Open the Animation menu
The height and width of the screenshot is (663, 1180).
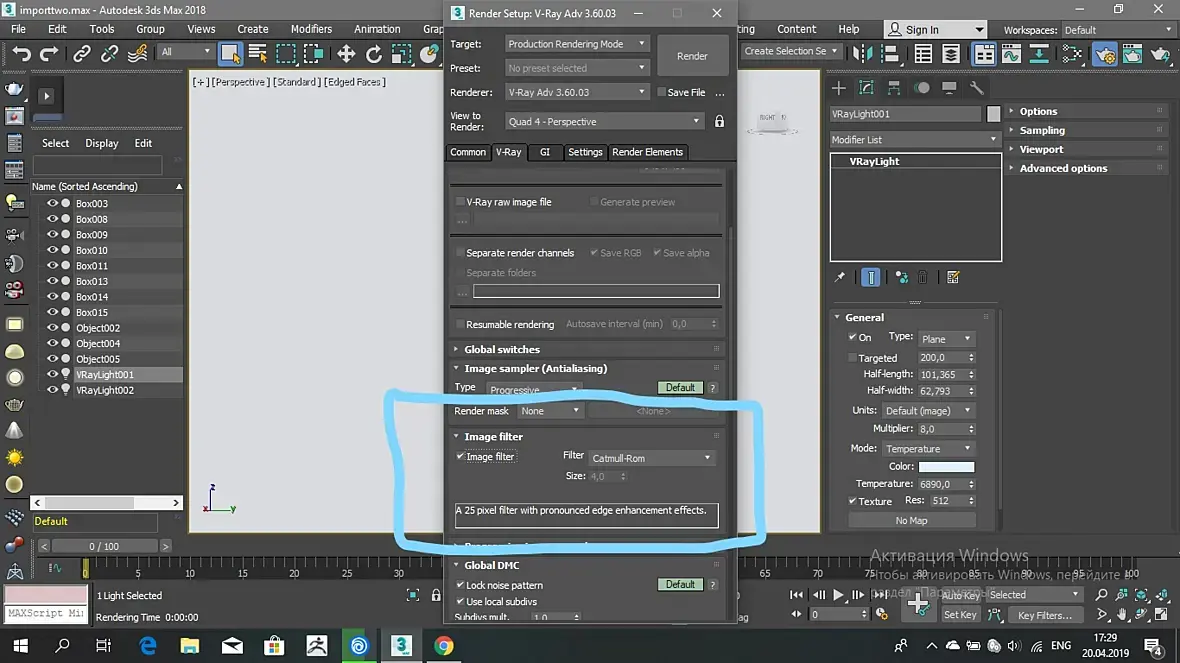pos(377,29)
